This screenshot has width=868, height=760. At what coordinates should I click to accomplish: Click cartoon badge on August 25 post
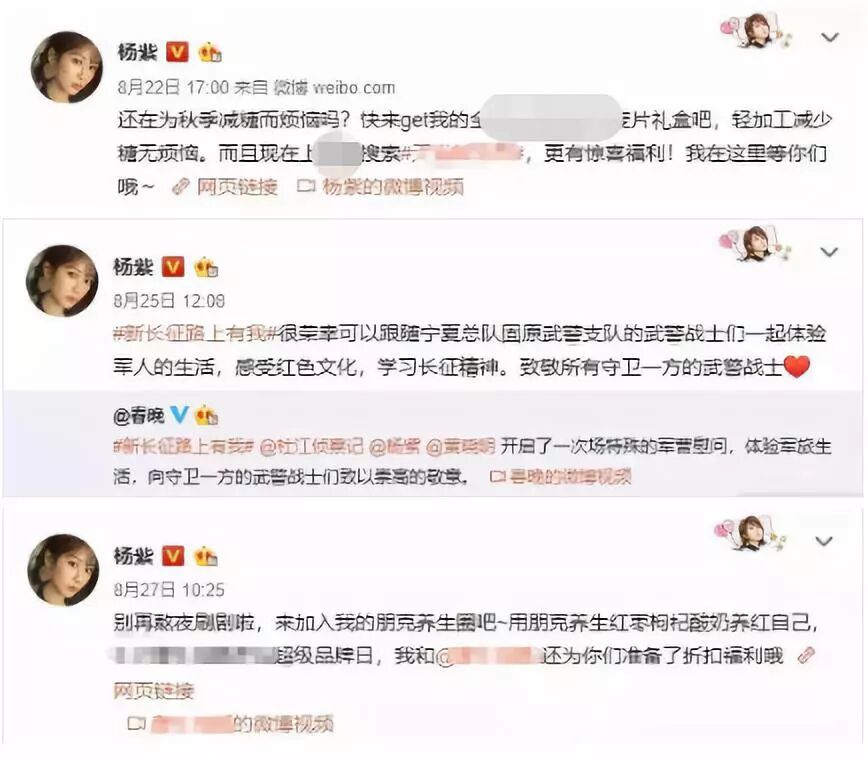point(753,244)
